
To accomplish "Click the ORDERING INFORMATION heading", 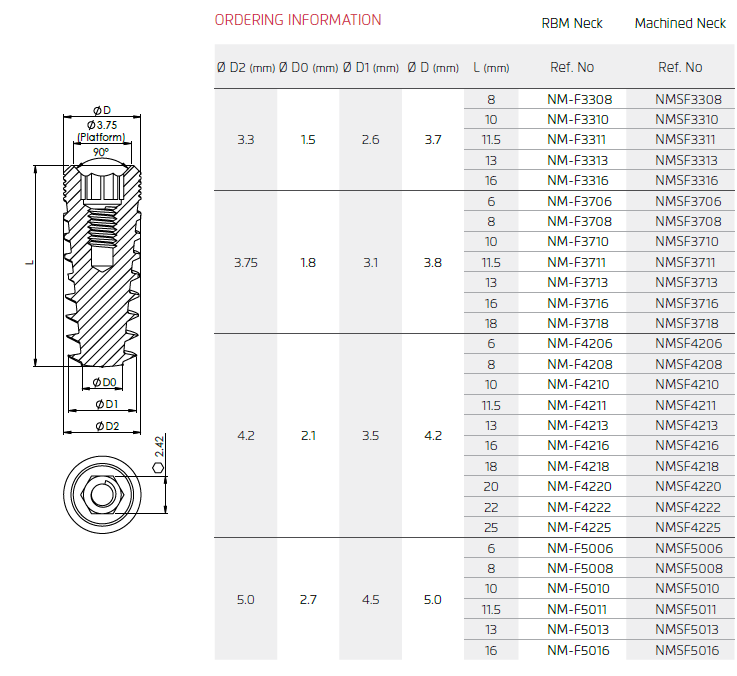I will click(298, 20).
